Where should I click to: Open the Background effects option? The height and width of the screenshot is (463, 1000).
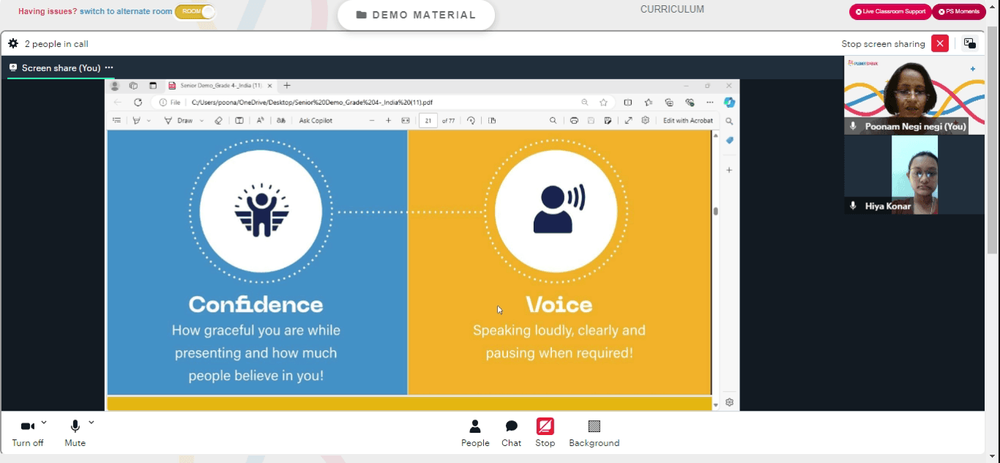tap(594, 433)
